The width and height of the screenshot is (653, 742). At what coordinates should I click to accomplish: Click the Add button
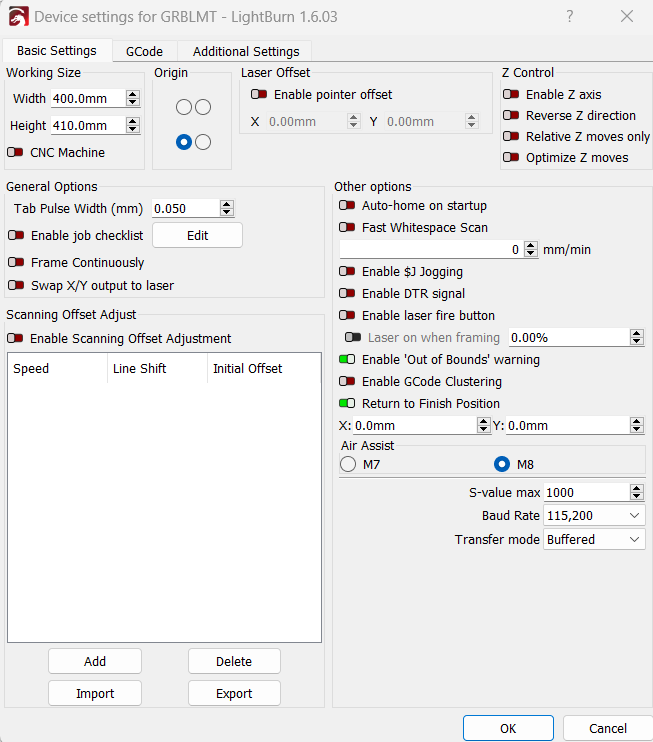[x=95, y=661]
